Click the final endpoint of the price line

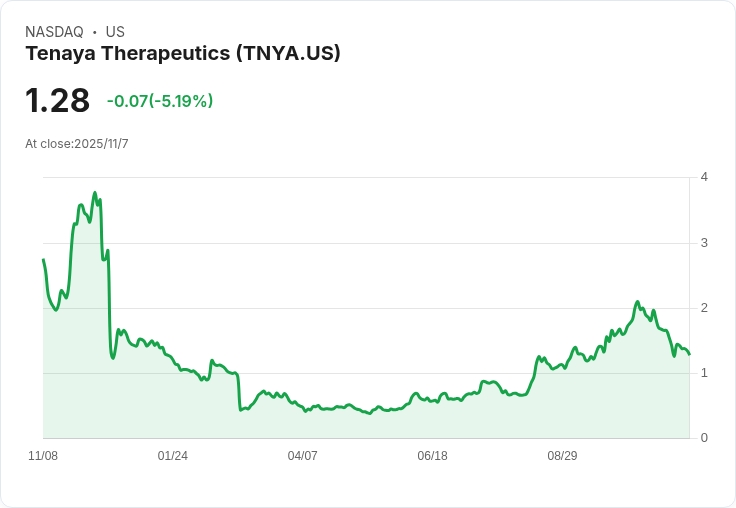click(689, 354)
